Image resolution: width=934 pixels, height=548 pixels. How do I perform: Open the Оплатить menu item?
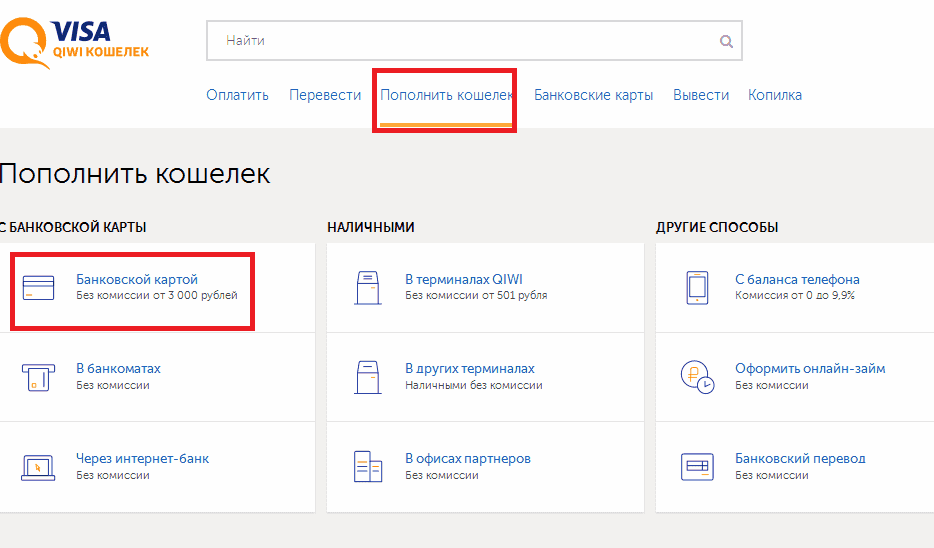tap(237, 95)
